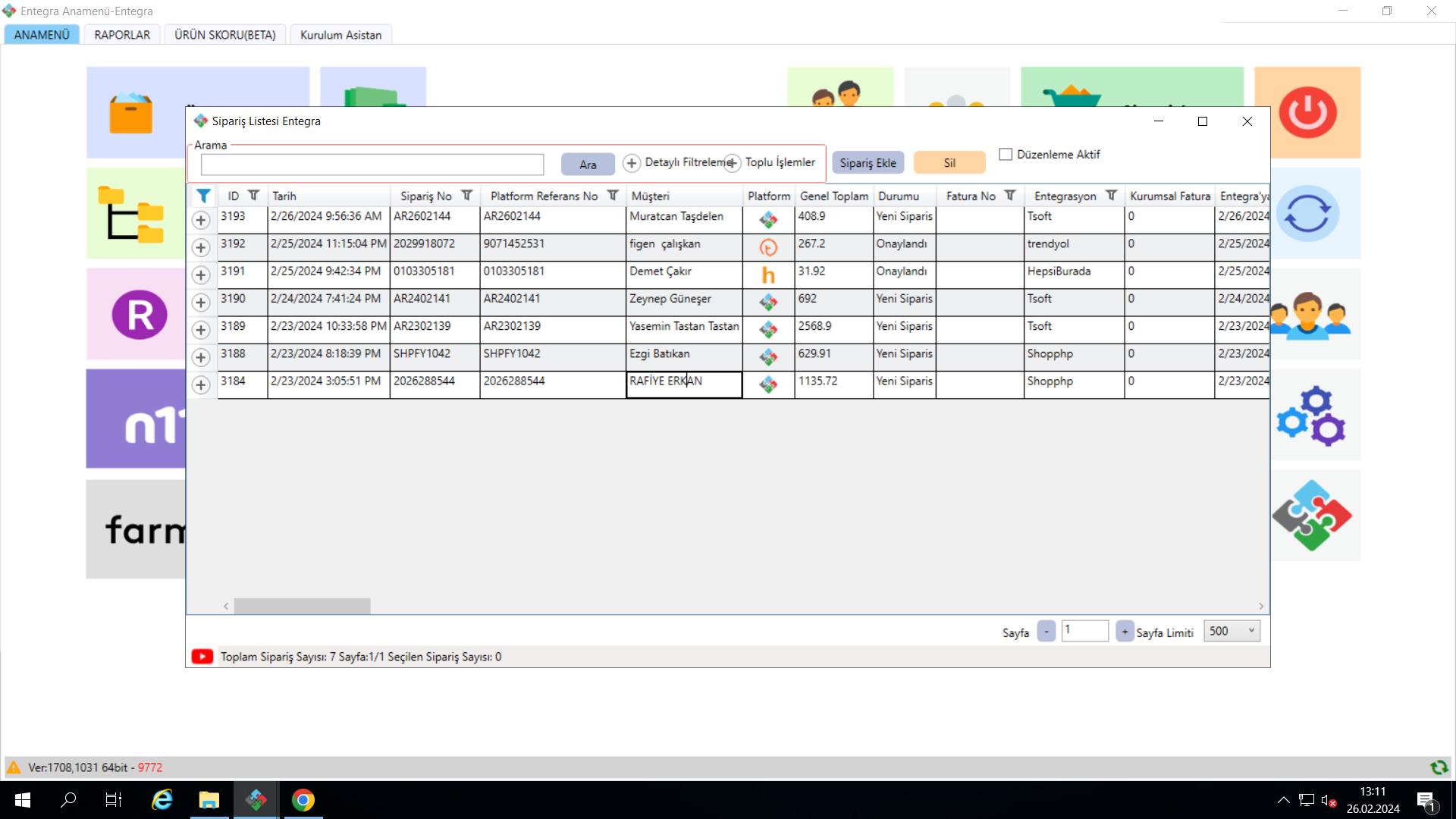The width and height of the screenshot is (1456, 819).
Task: Open the orange power/exit tile
Action: (x=1307, y=112)
